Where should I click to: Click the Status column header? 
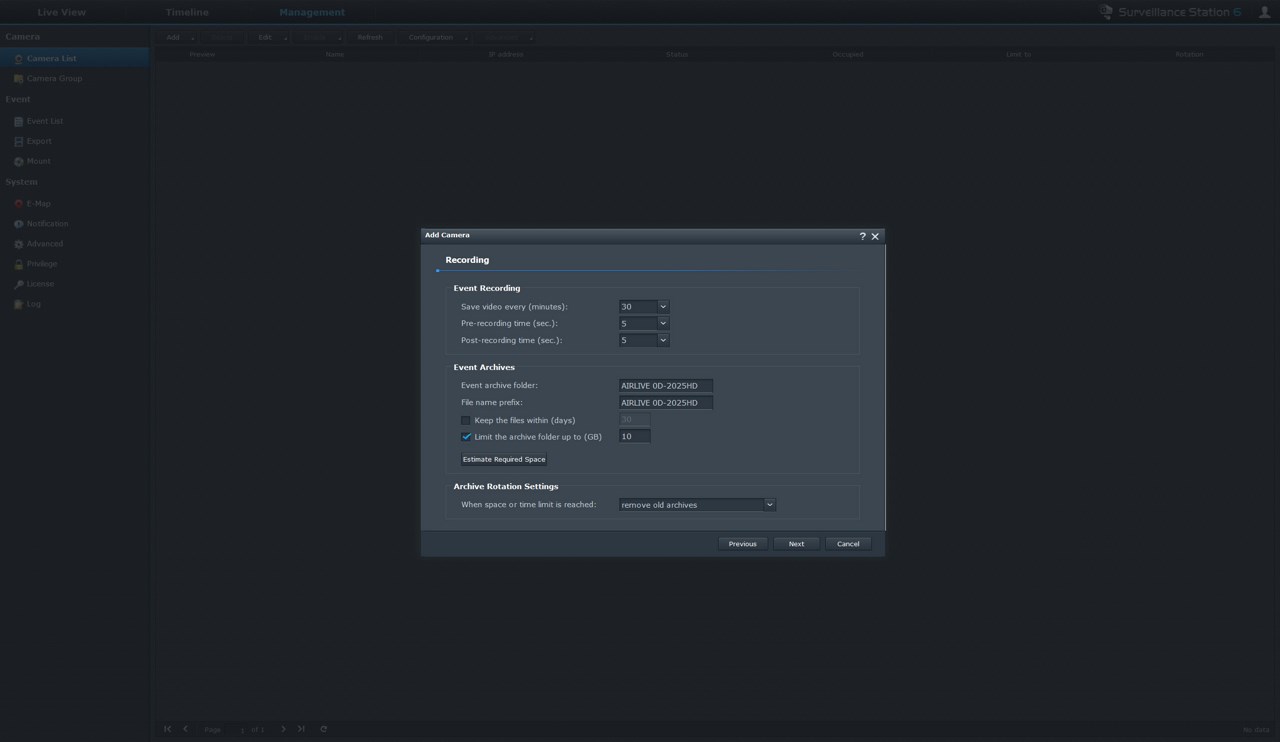click(677, 54)
